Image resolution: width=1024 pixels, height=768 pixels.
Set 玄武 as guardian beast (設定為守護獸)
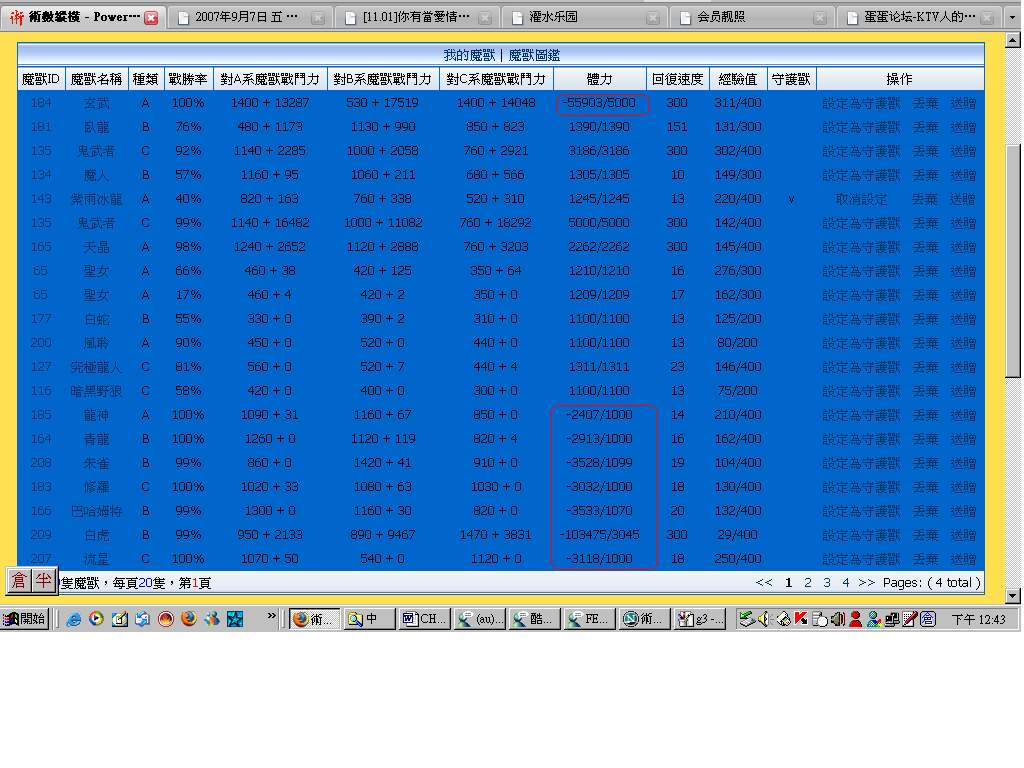861,103
